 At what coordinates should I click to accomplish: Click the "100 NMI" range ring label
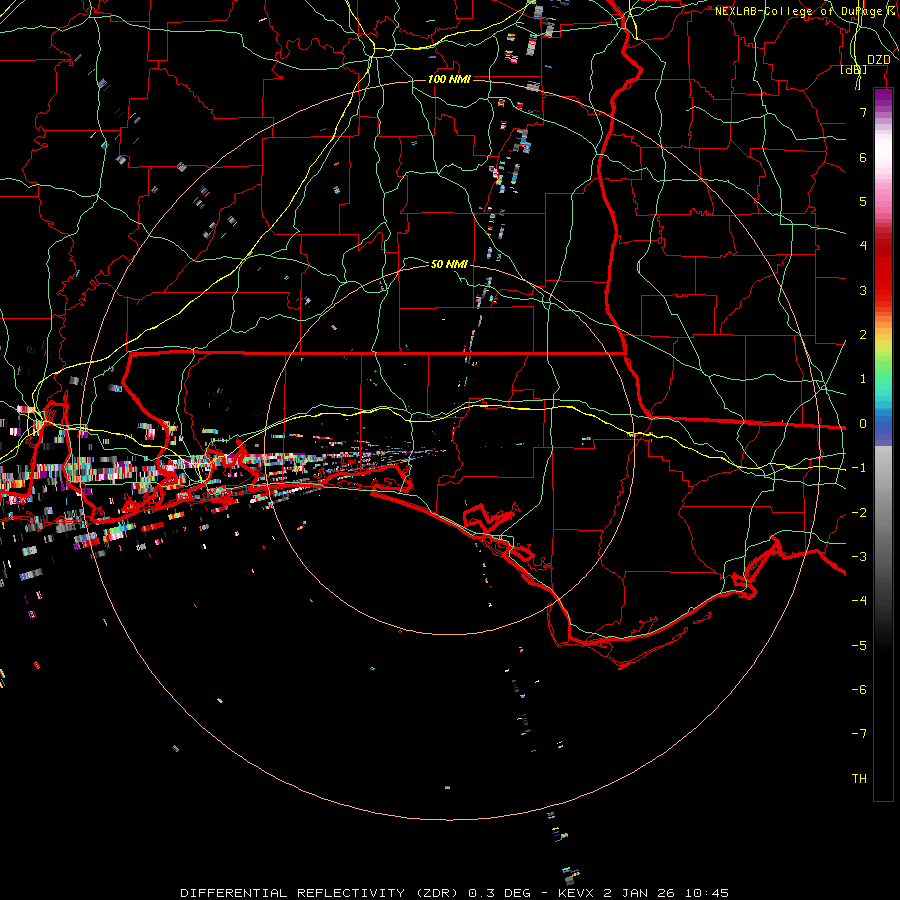[x=449, y=79]
